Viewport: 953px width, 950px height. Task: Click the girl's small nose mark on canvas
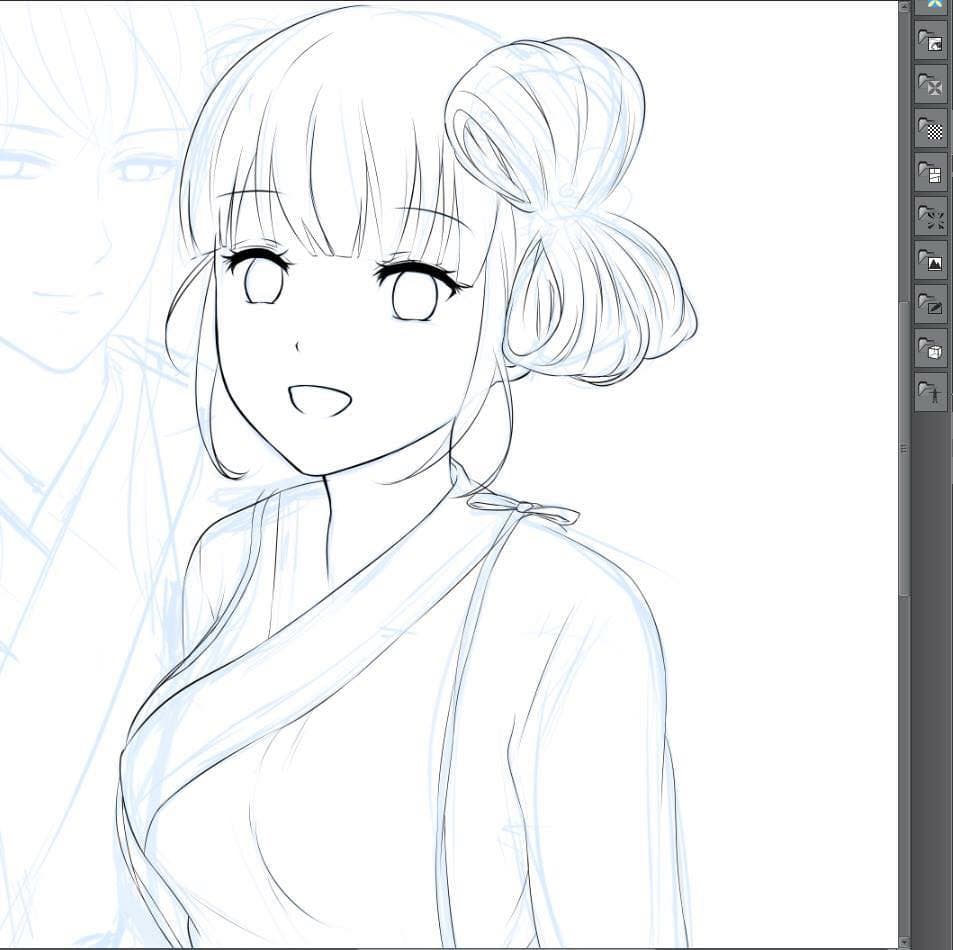pyautogui.click(x=297, y=347)
